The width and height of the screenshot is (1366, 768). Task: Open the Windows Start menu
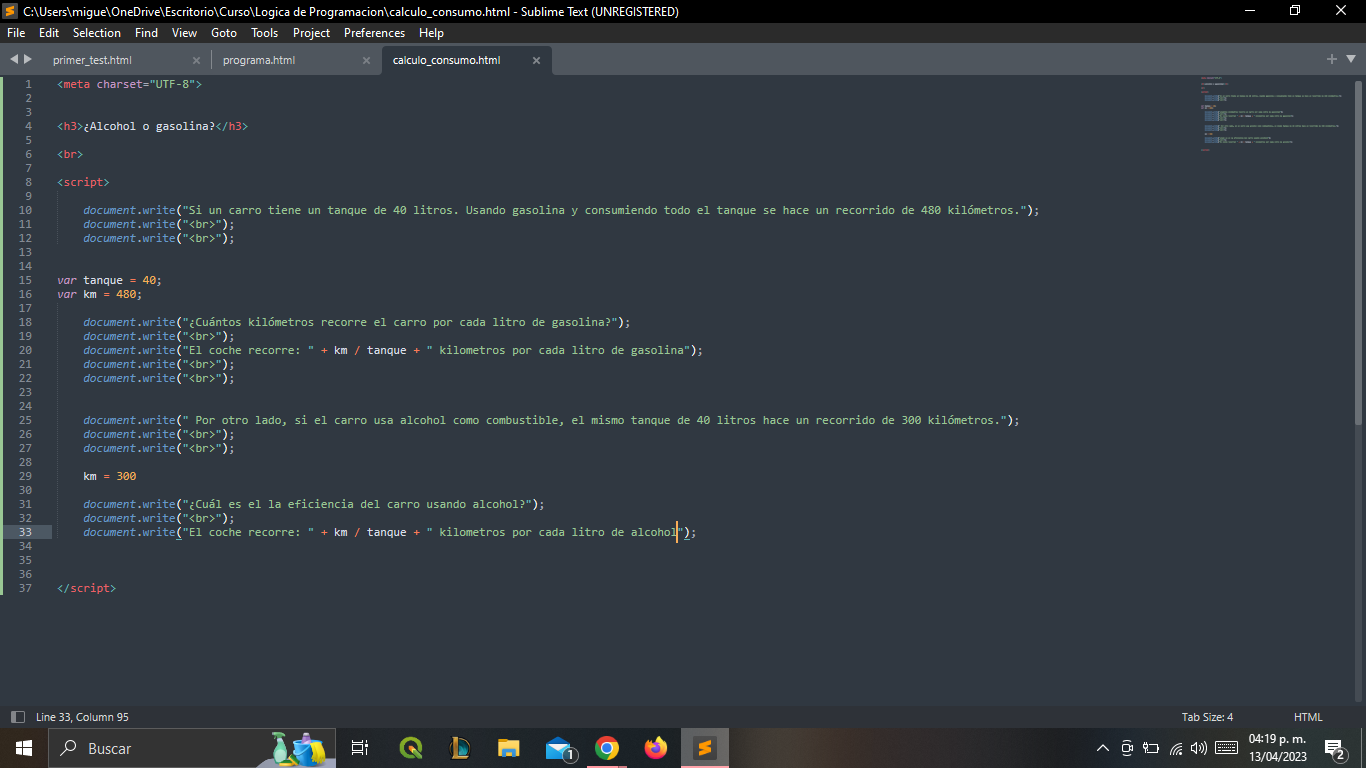pyautogui.click(x=24, y=748)
